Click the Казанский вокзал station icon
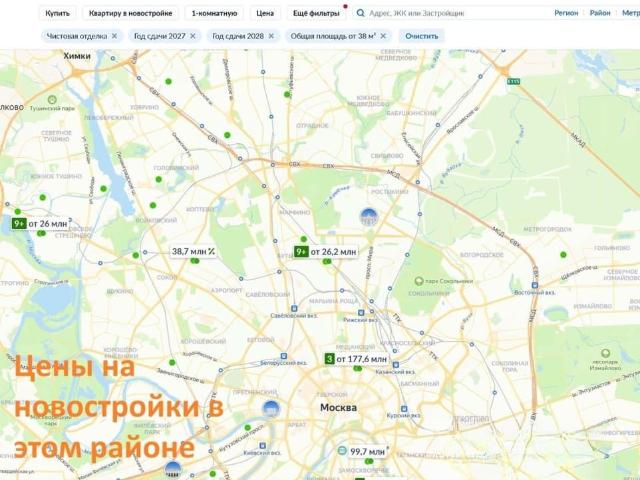The width and height of the screenshot is (640, 480). [395, 364]
